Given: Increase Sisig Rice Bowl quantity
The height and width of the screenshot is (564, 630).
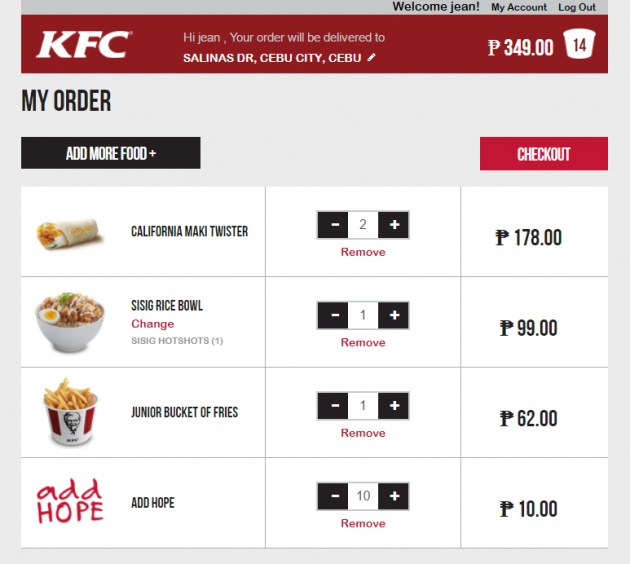Looking at the screenshot, I should tap(394, 315).
